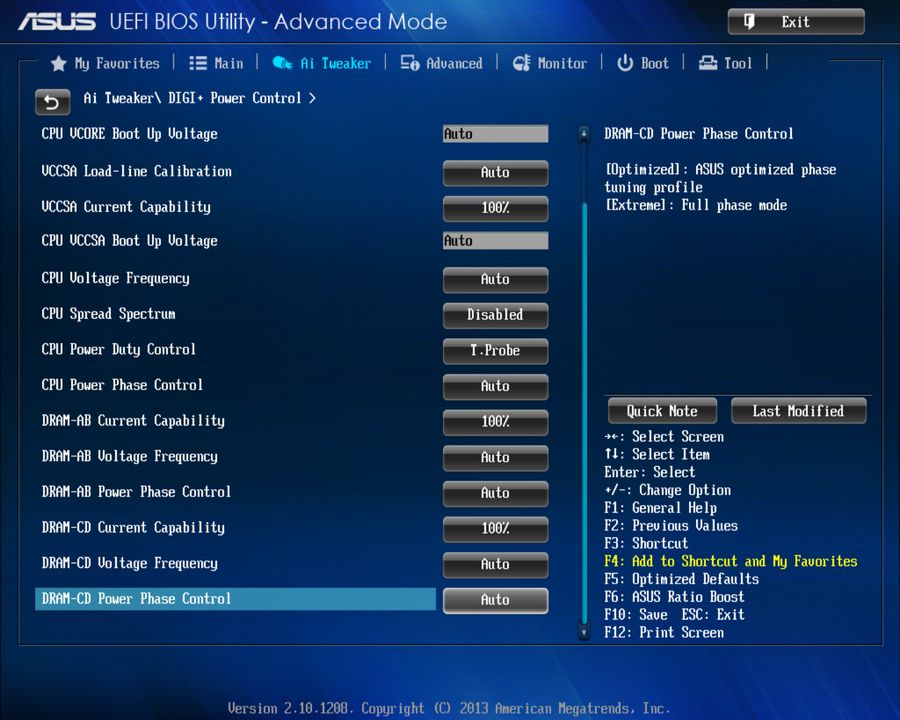
Task: Open the Quick Note panel
Action: click(x=661, y=410)
